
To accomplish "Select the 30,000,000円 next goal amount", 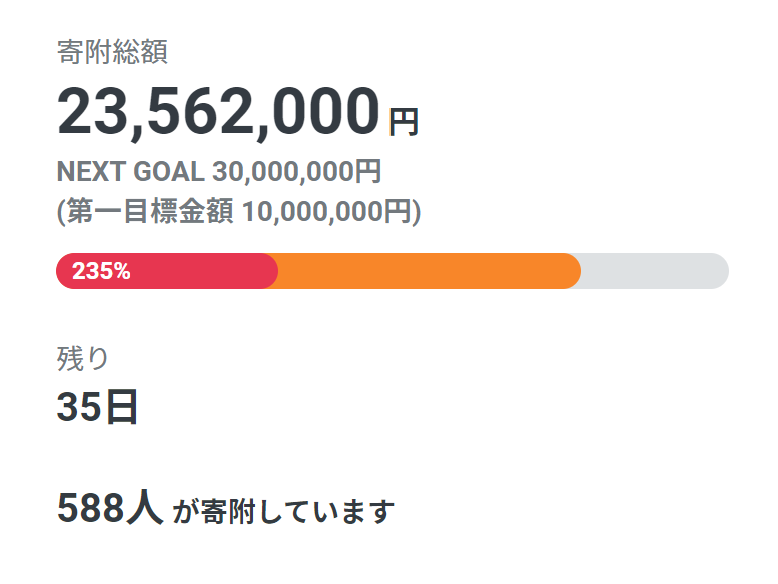I will (x=296, y=172).
